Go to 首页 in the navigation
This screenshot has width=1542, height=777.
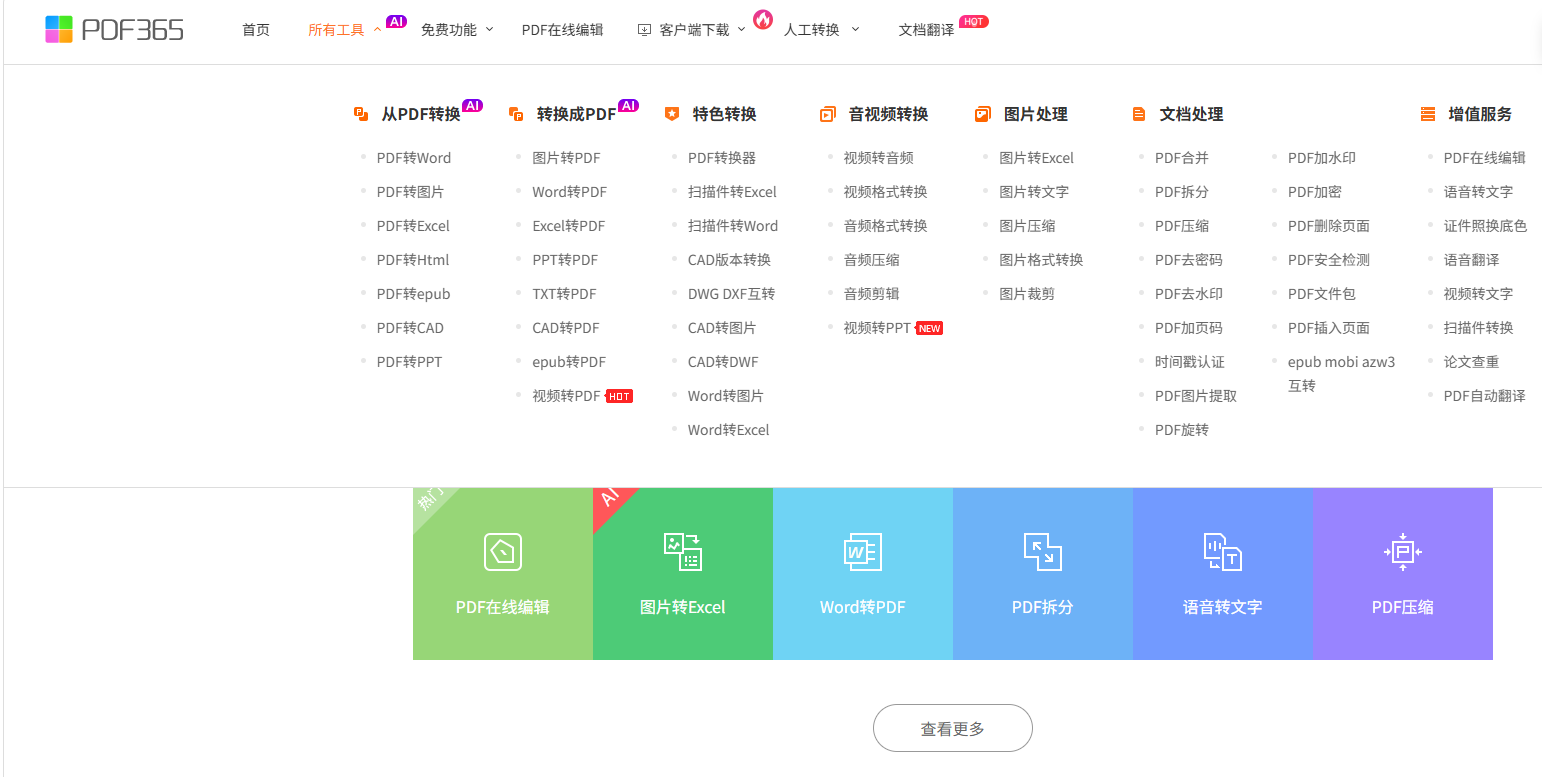256,30
